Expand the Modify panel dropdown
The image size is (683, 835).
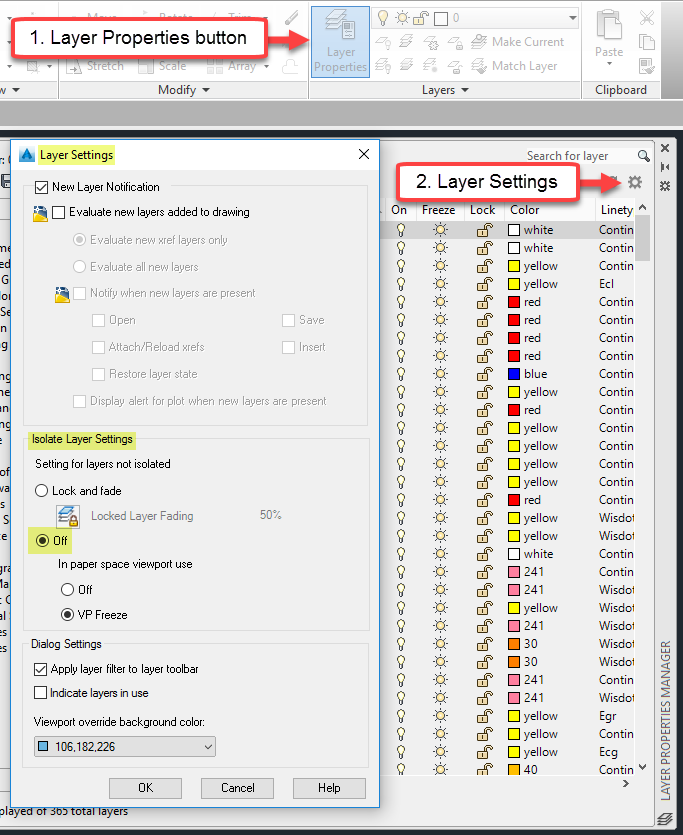click(185, 90)
